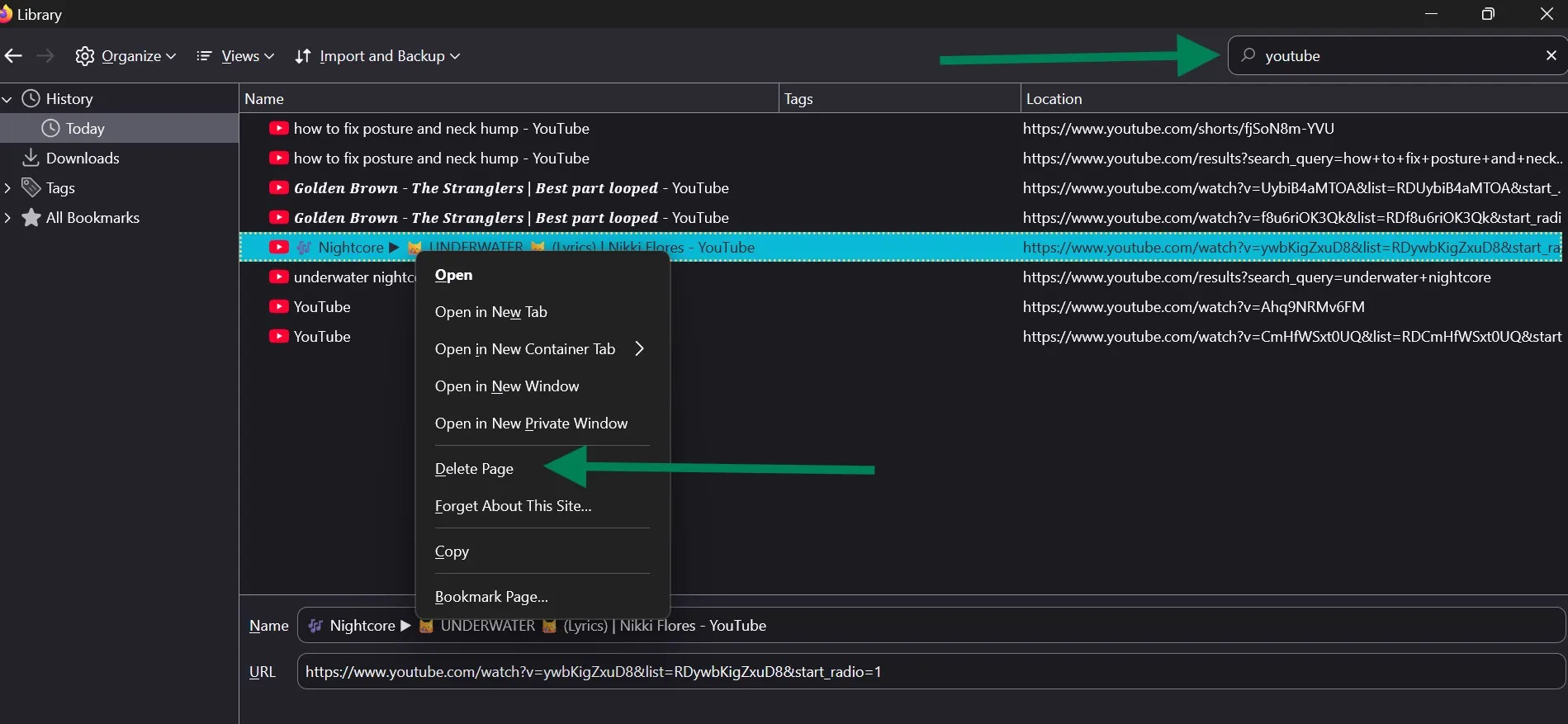The image size is (1568, 724).
Task: Click the Organize gear icon
Action: click(84, 55)
